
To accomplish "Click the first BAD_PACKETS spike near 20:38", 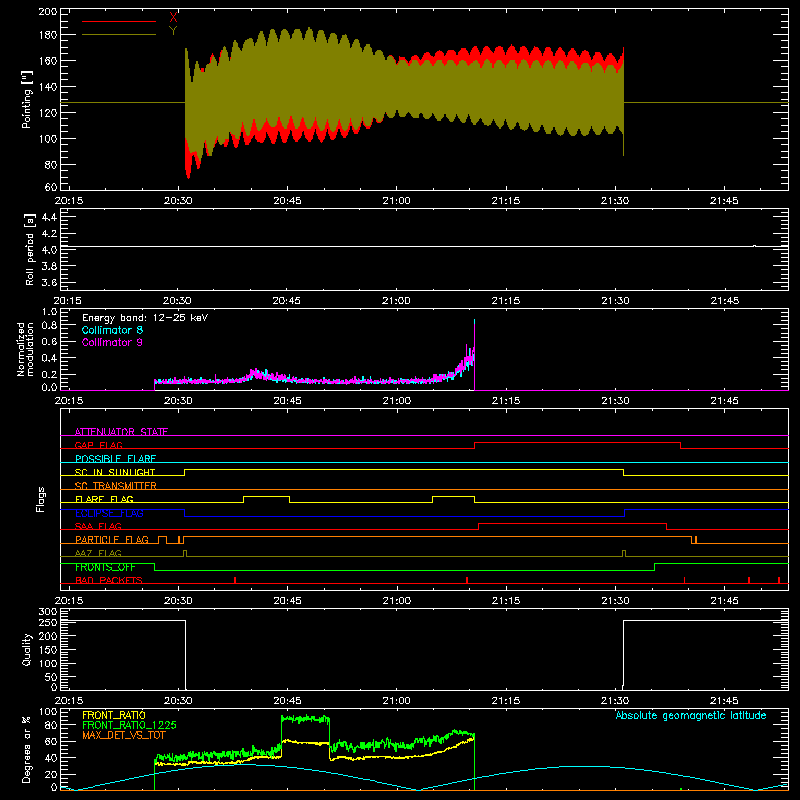I will tap(235, 580).
